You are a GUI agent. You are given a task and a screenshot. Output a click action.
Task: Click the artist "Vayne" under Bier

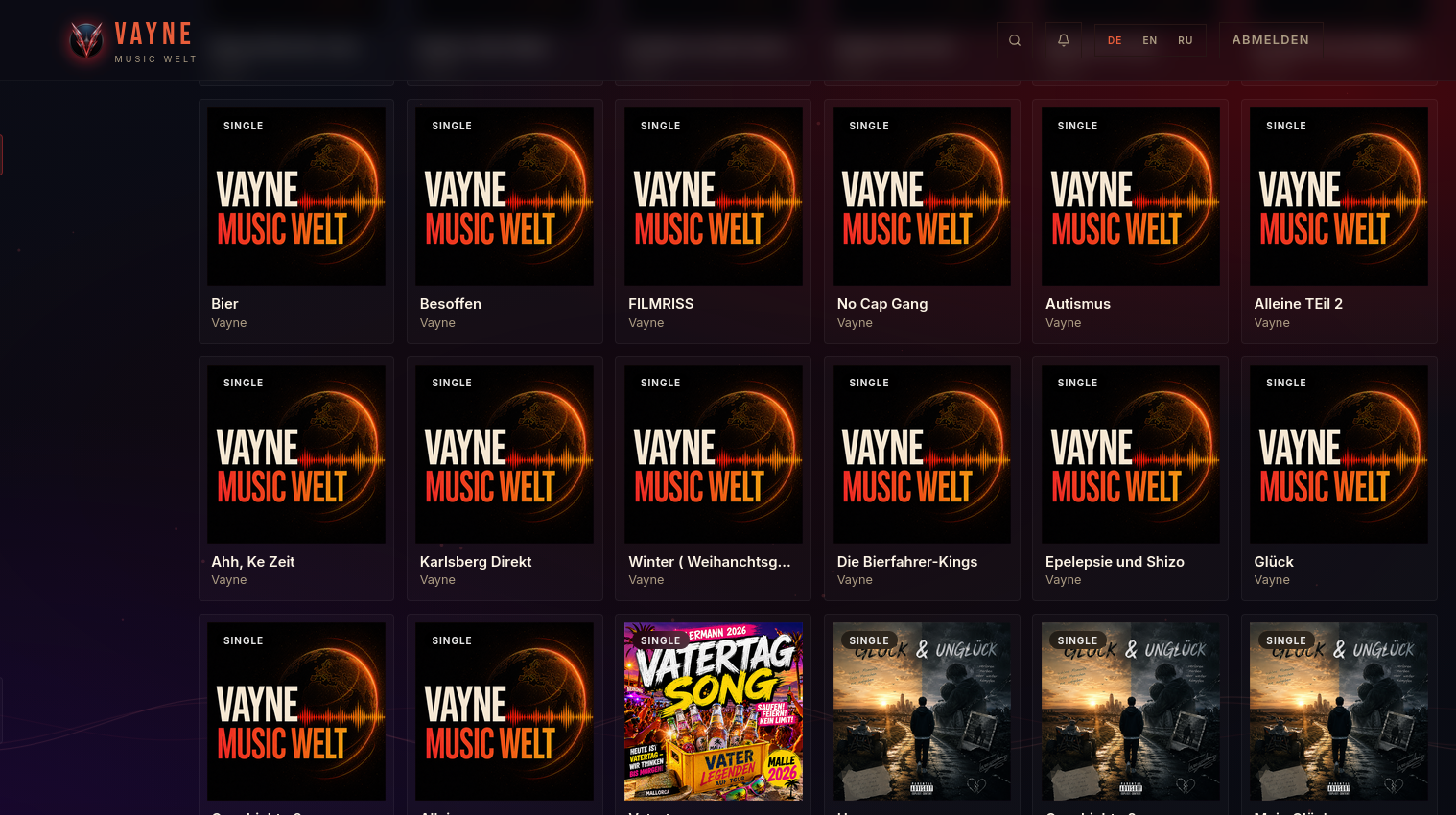[229, 323]
